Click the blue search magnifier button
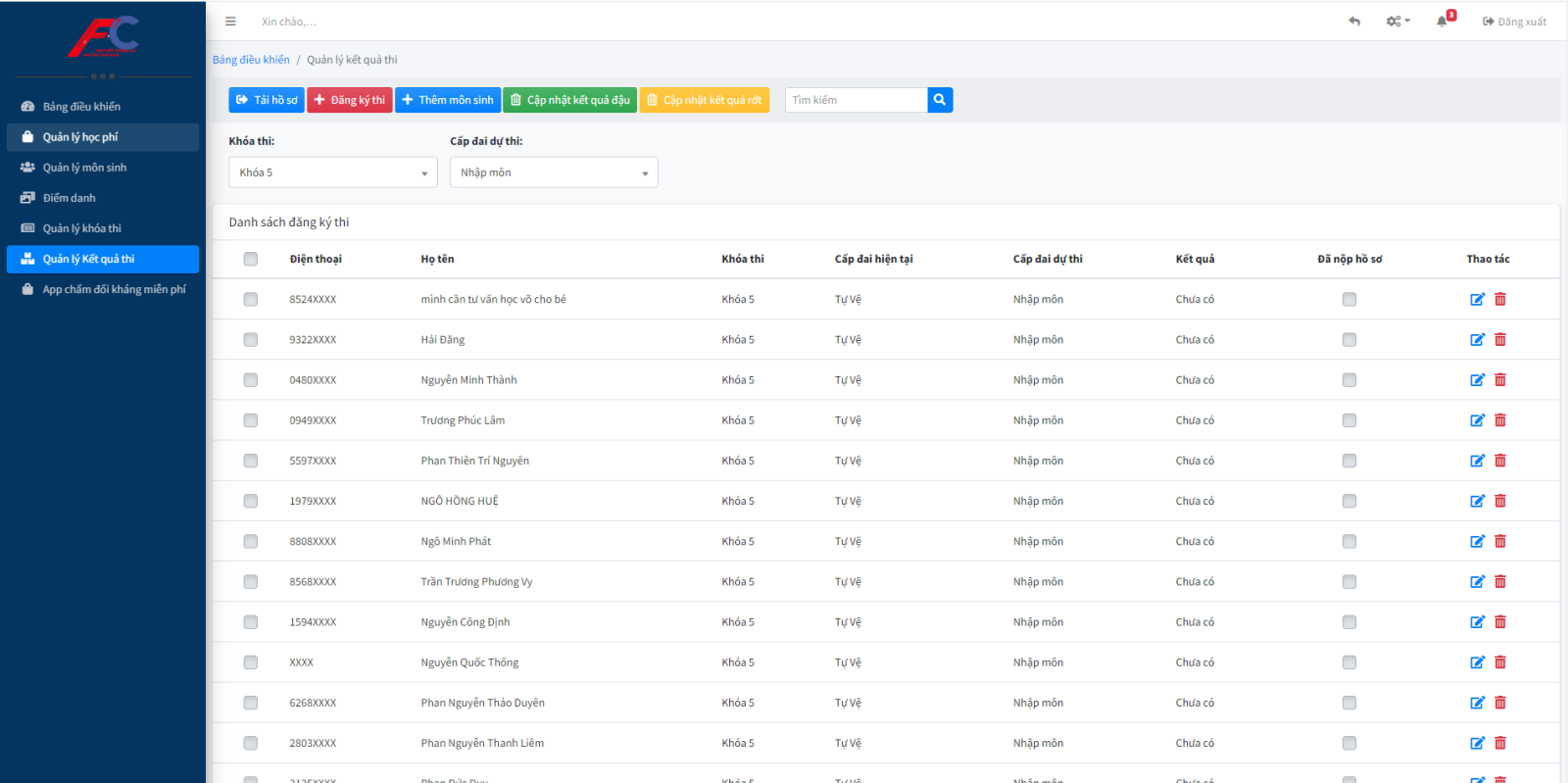Screen dimensions: 1568x783 (x=940, y=100)
